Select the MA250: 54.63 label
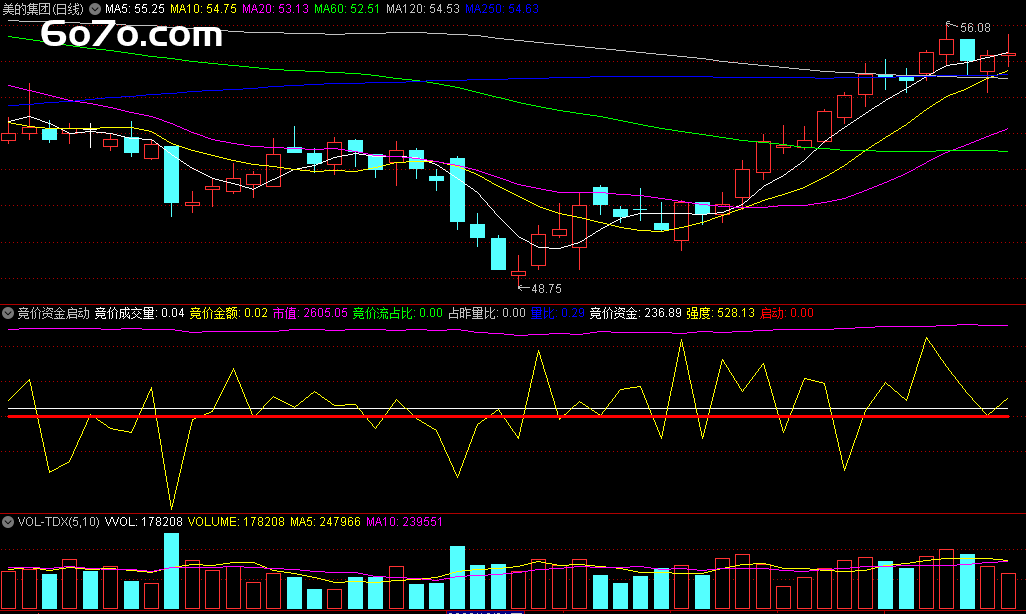Screen dimensions: 1026x614 (x=502, y=9)
